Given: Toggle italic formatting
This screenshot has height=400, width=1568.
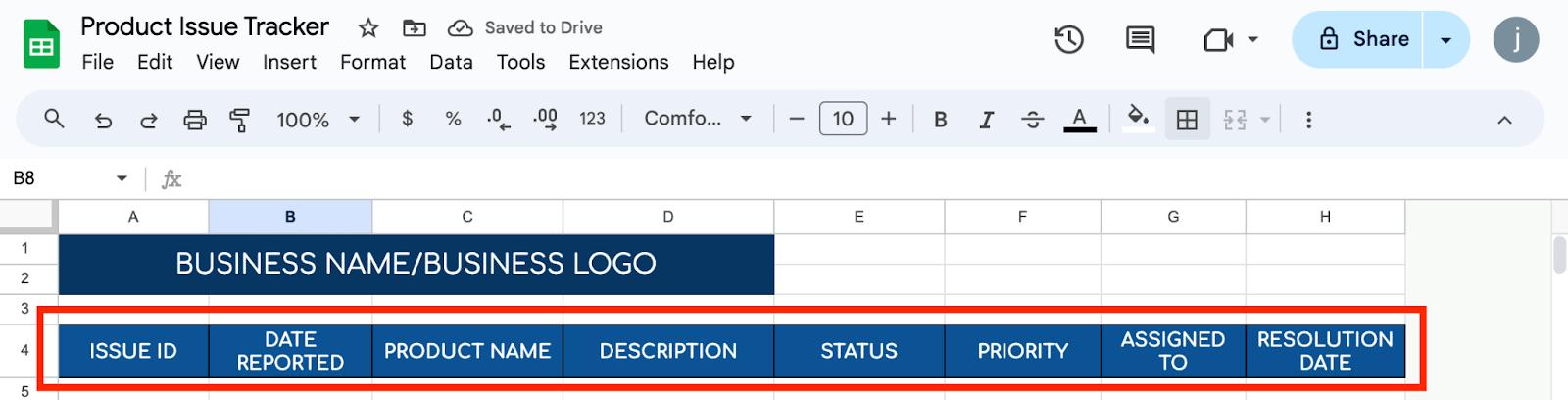Looking at the screenshot, I should click(x=986, y=120).
